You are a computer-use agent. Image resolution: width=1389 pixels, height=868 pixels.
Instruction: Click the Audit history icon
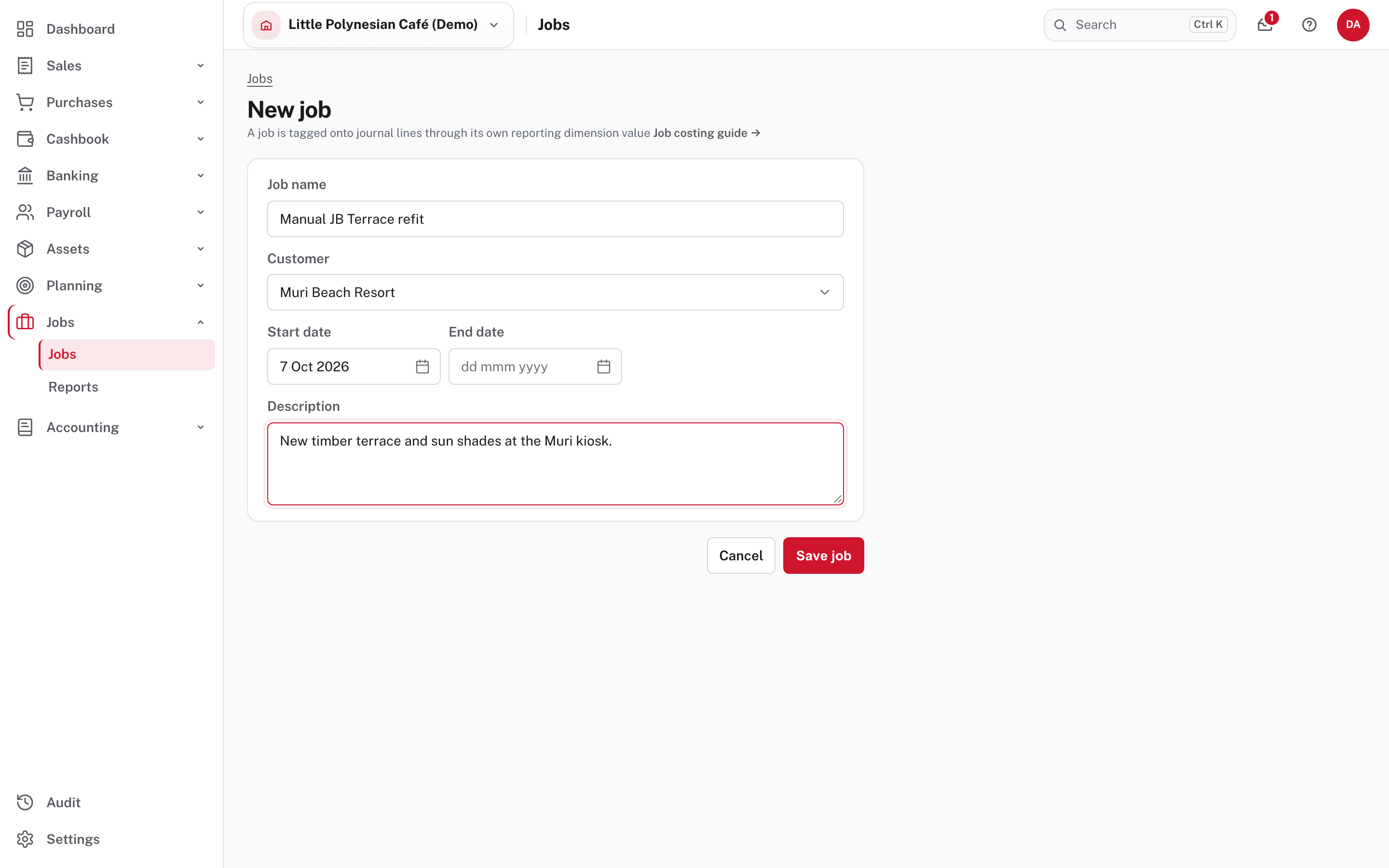[x=25, y=802]
